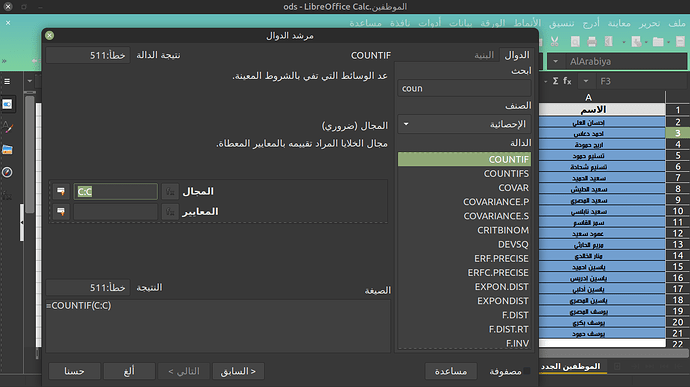Click the Function Wizard fx icon
Screen dimensions: 690x387
point(567,81)
